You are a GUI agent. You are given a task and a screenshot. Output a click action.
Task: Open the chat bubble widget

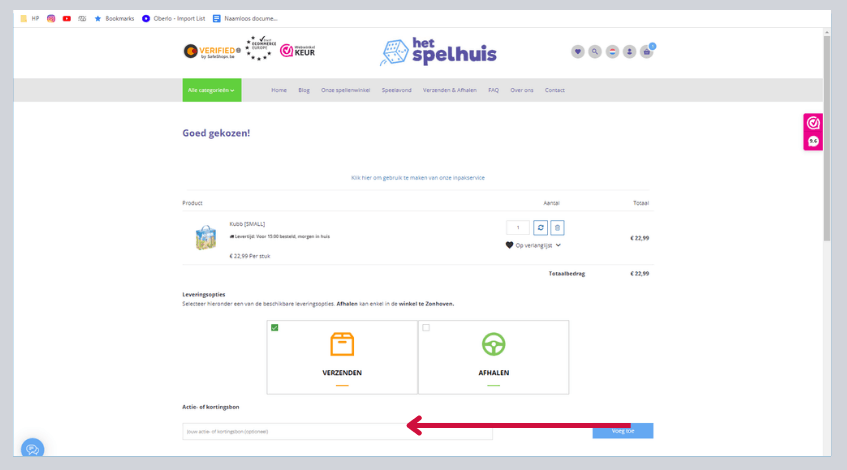[x=32, y=449]
